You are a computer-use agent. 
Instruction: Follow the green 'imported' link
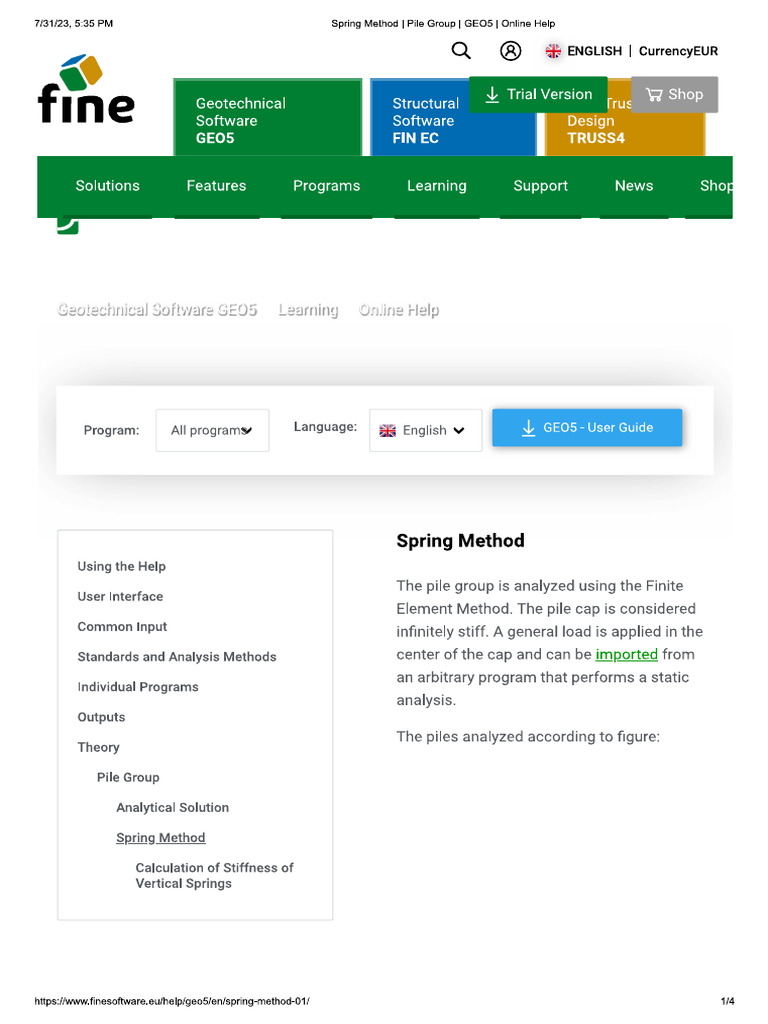coord(626,655)
